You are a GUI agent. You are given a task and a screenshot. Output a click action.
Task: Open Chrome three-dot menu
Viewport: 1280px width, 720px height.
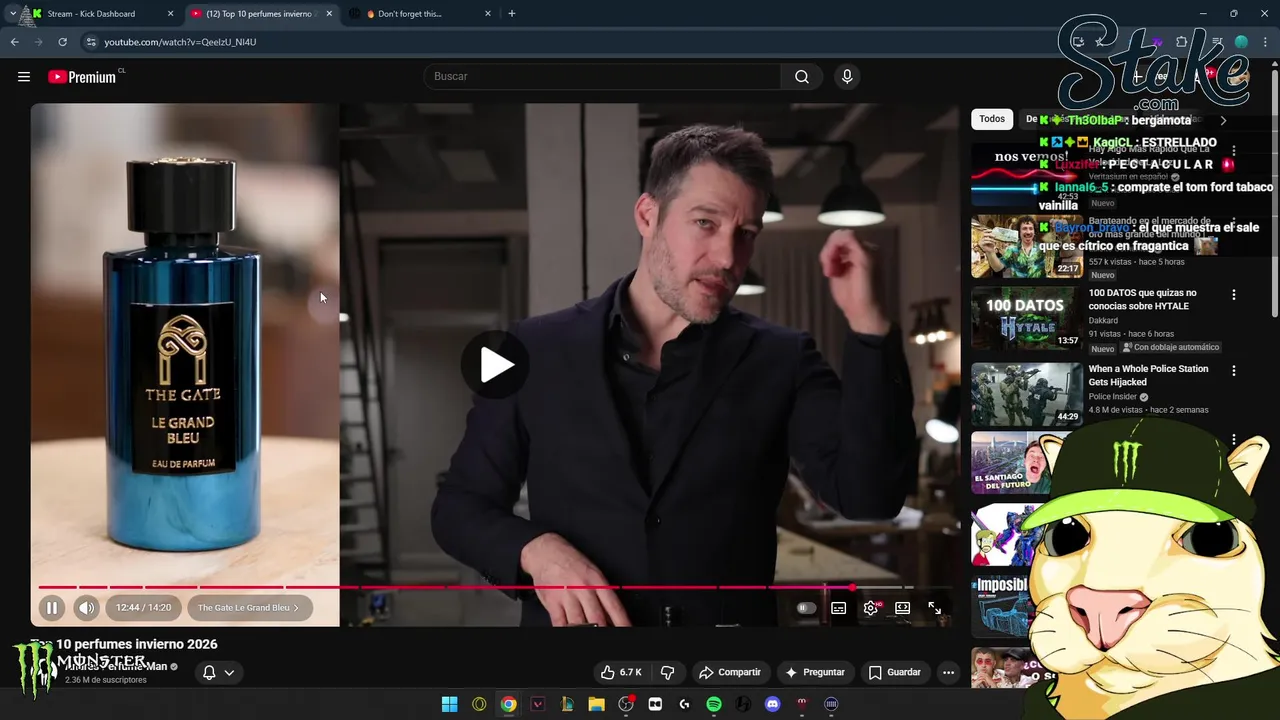[1264, 42]
